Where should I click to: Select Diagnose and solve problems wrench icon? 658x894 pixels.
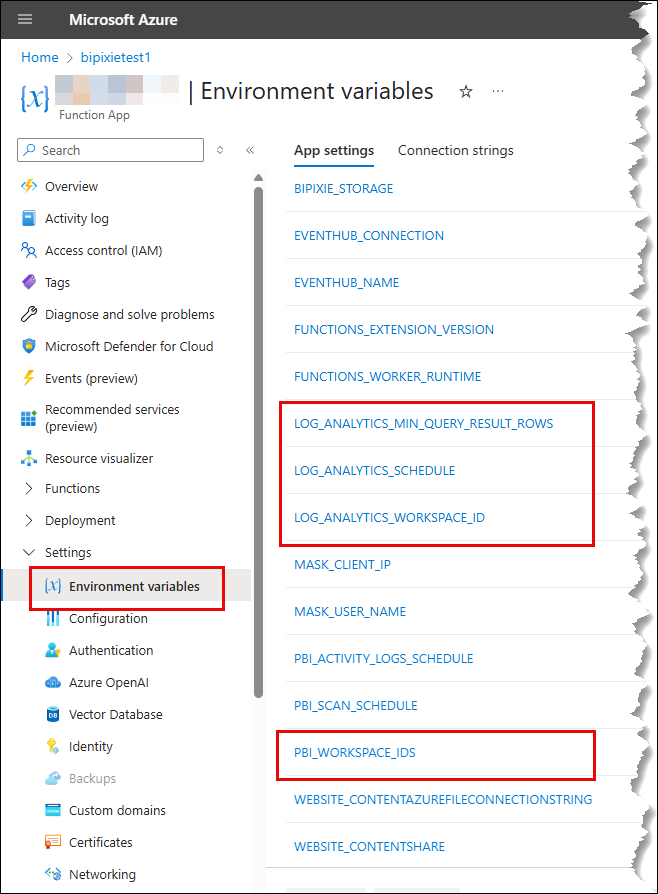click(28, 314)
